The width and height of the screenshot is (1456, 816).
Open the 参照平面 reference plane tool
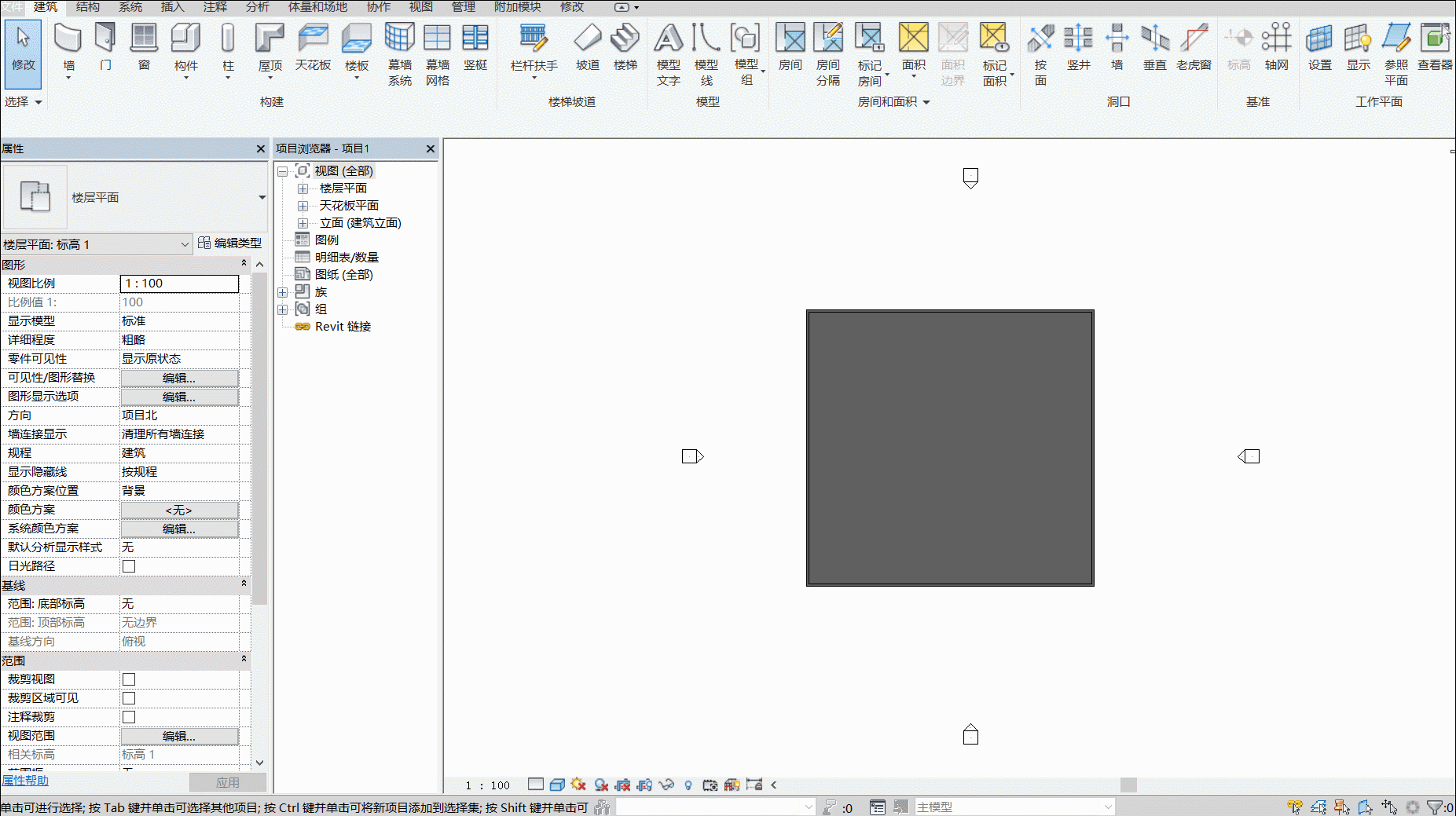pyautogui.click(x=1396, y=53)
